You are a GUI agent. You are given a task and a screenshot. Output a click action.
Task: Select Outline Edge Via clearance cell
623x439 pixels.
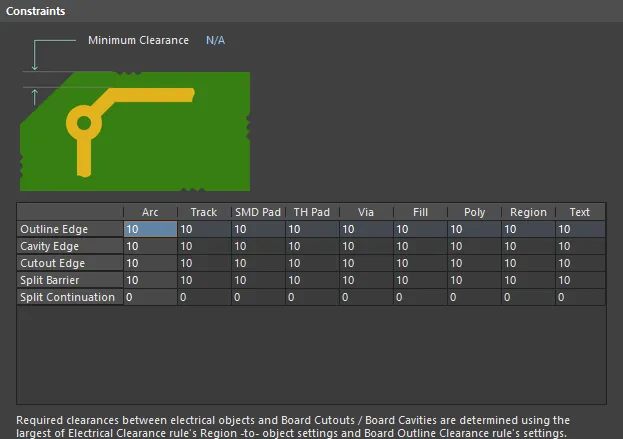(x=366, y=229)
